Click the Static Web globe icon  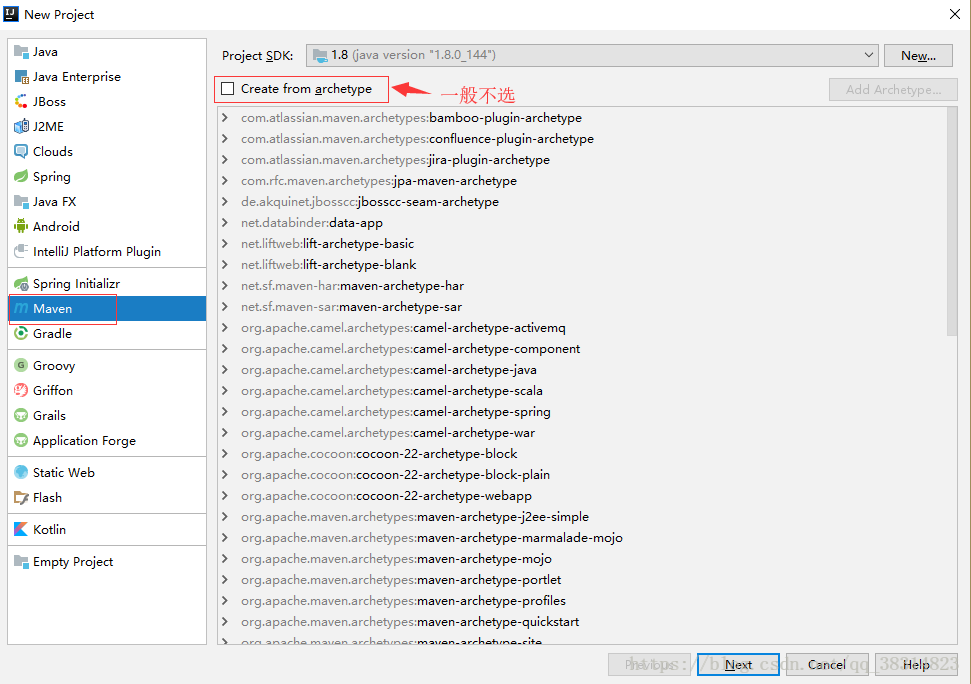click(x=21, y=472)
